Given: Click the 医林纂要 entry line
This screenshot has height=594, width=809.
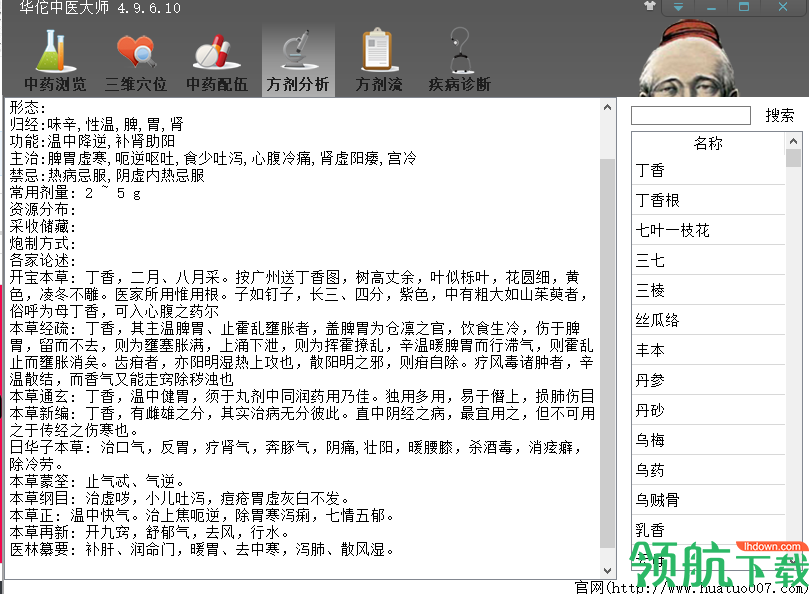Looking at the screenshot, I should [202, 550].
